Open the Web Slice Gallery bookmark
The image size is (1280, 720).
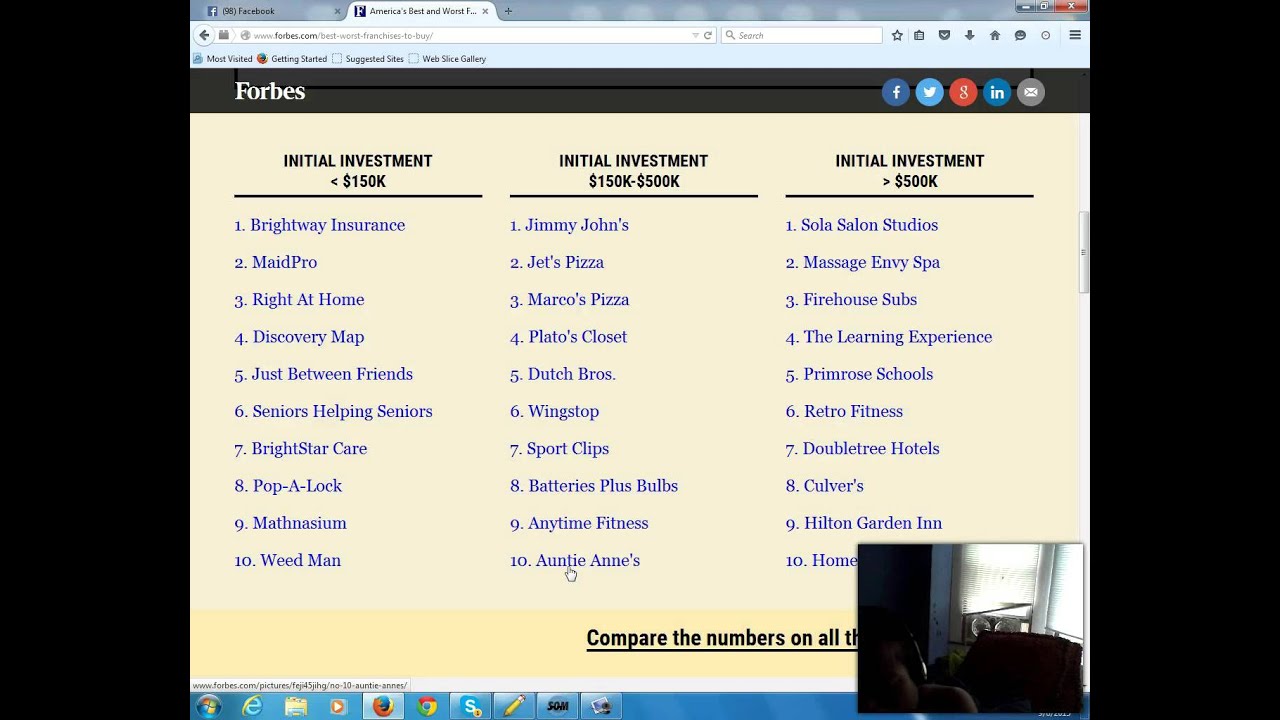(x=447, y=59)
